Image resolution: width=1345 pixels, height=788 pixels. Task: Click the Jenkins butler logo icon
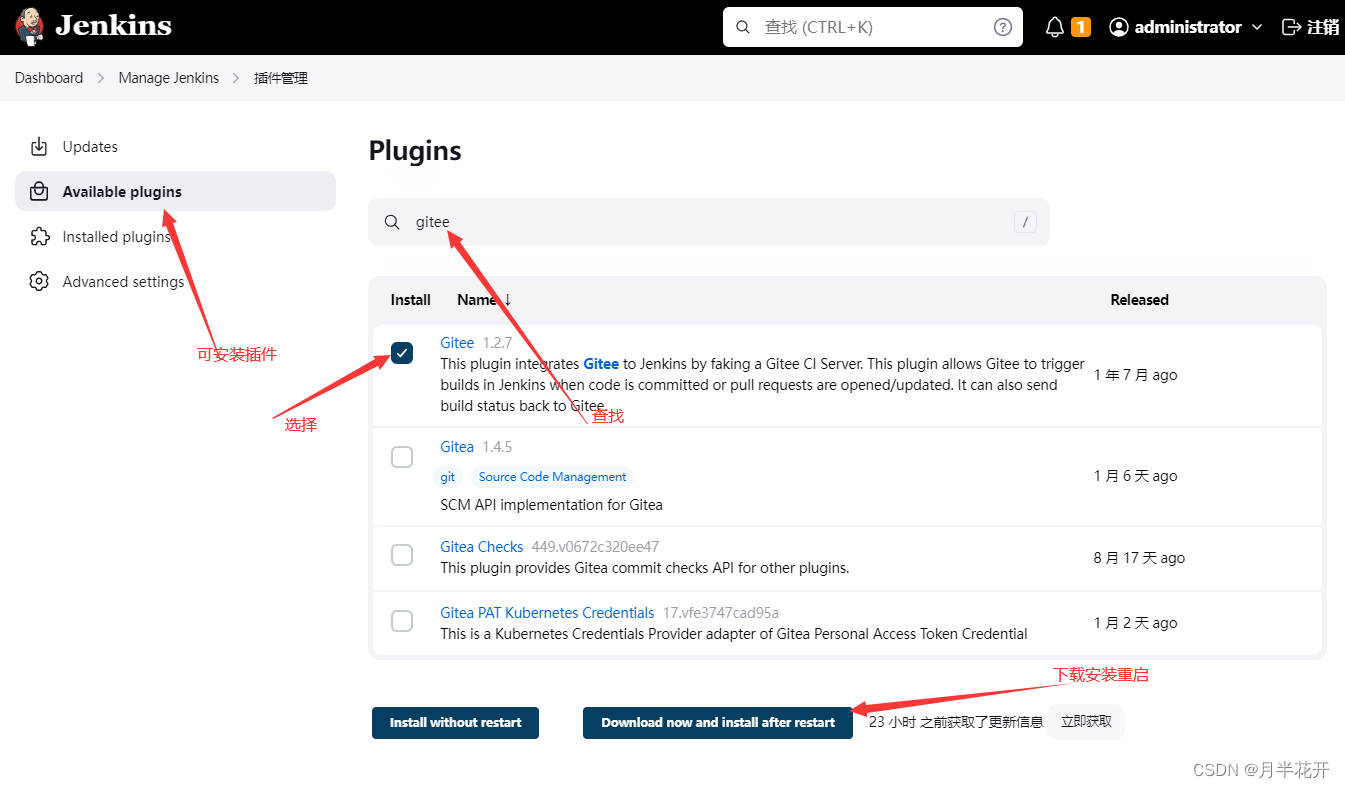click(x=30, y=26)
